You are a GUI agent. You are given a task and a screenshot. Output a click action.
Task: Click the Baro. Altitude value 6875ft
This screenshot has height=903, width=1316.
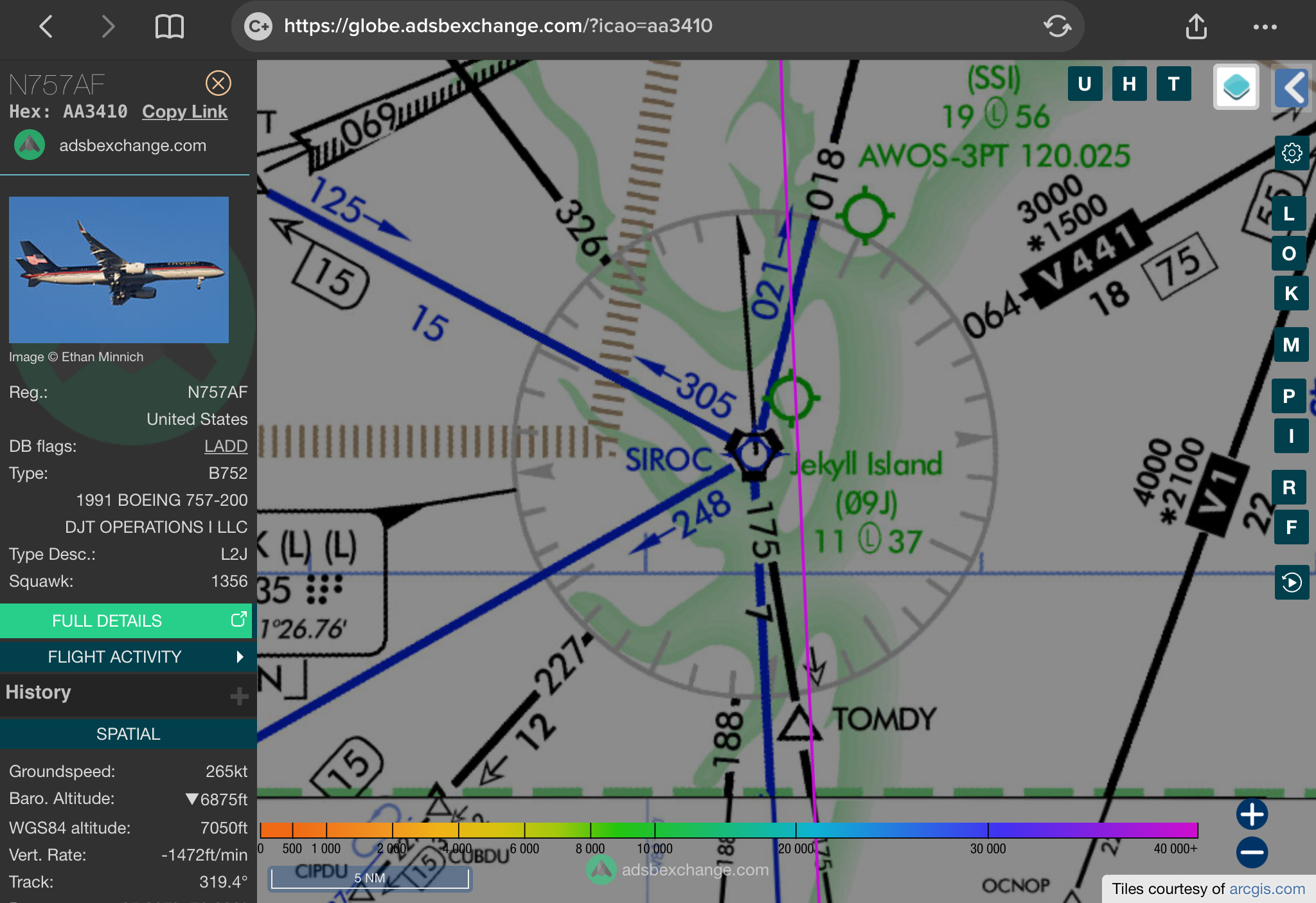pyautogui.click(x=217, y=799)
